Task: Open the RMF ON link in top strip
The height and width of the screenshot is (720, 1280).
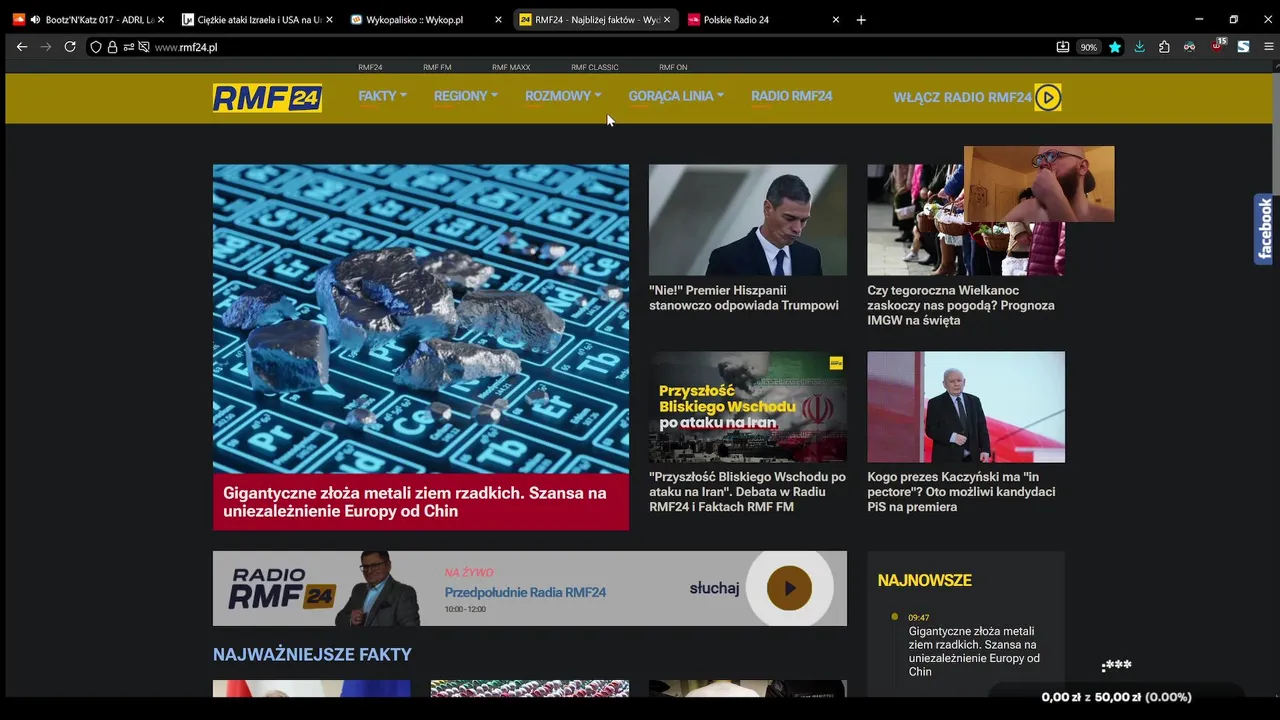Action: [x=673, y=67]
